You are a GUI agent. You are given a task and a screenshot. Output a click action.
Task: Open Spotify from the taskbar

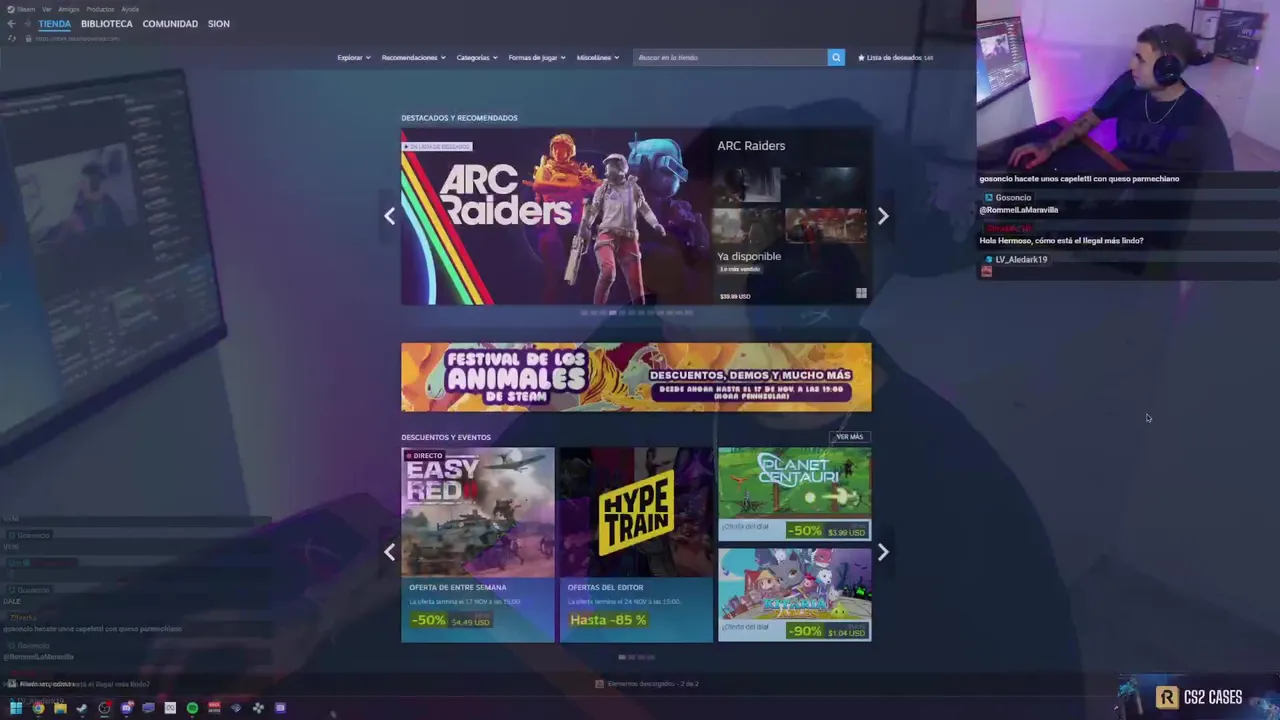pyautogui.click(x=192, y=708)
